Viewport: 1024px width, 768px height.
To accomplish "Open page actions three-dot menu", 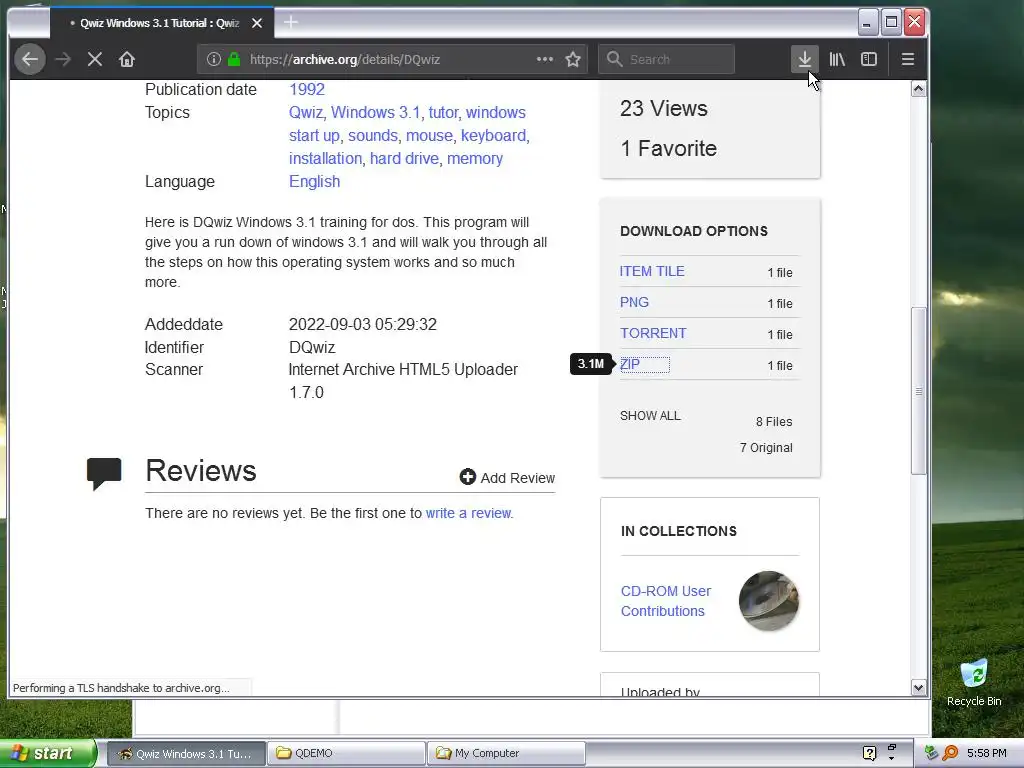I will 545,59.
